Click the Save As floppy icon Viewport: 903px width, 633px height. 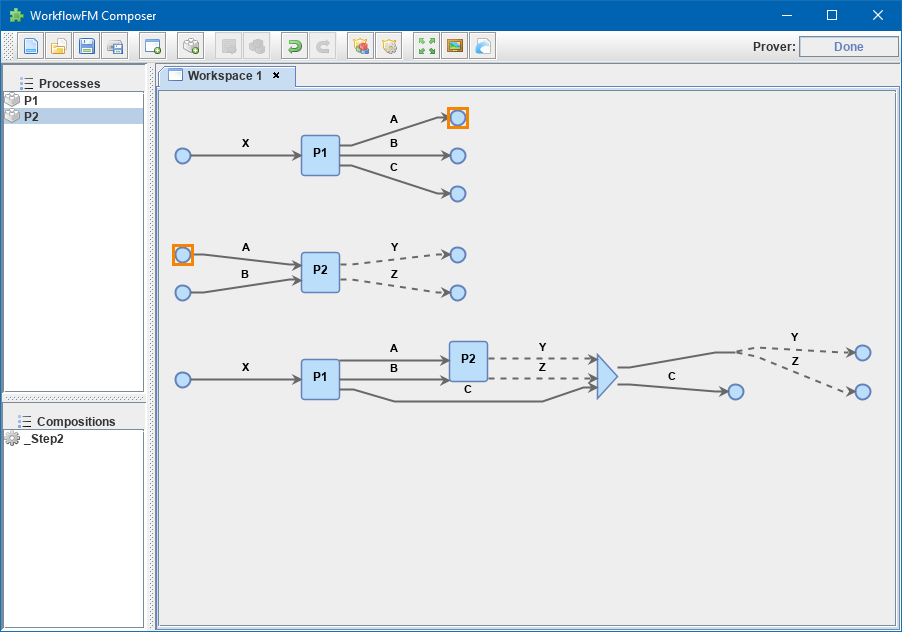[x=114, y=46]
